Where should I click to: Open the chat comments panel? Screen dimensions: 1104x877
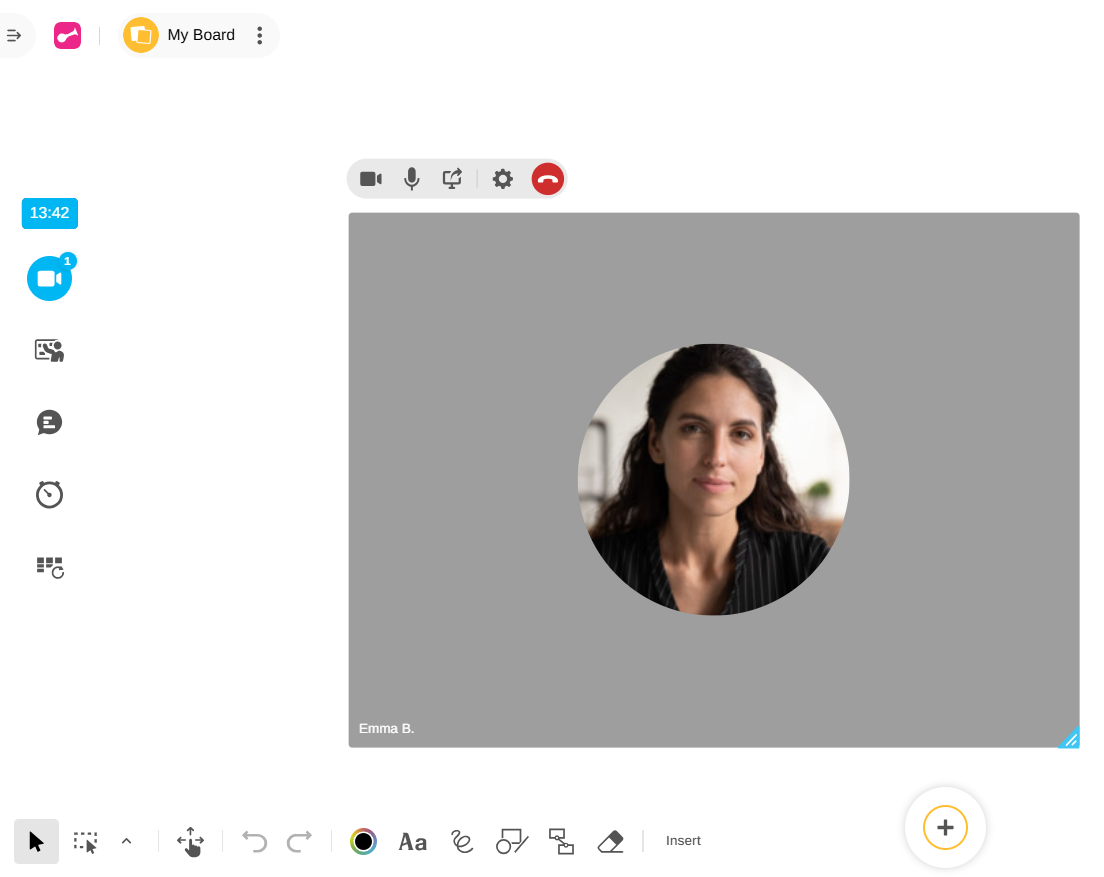pos(49,422)
